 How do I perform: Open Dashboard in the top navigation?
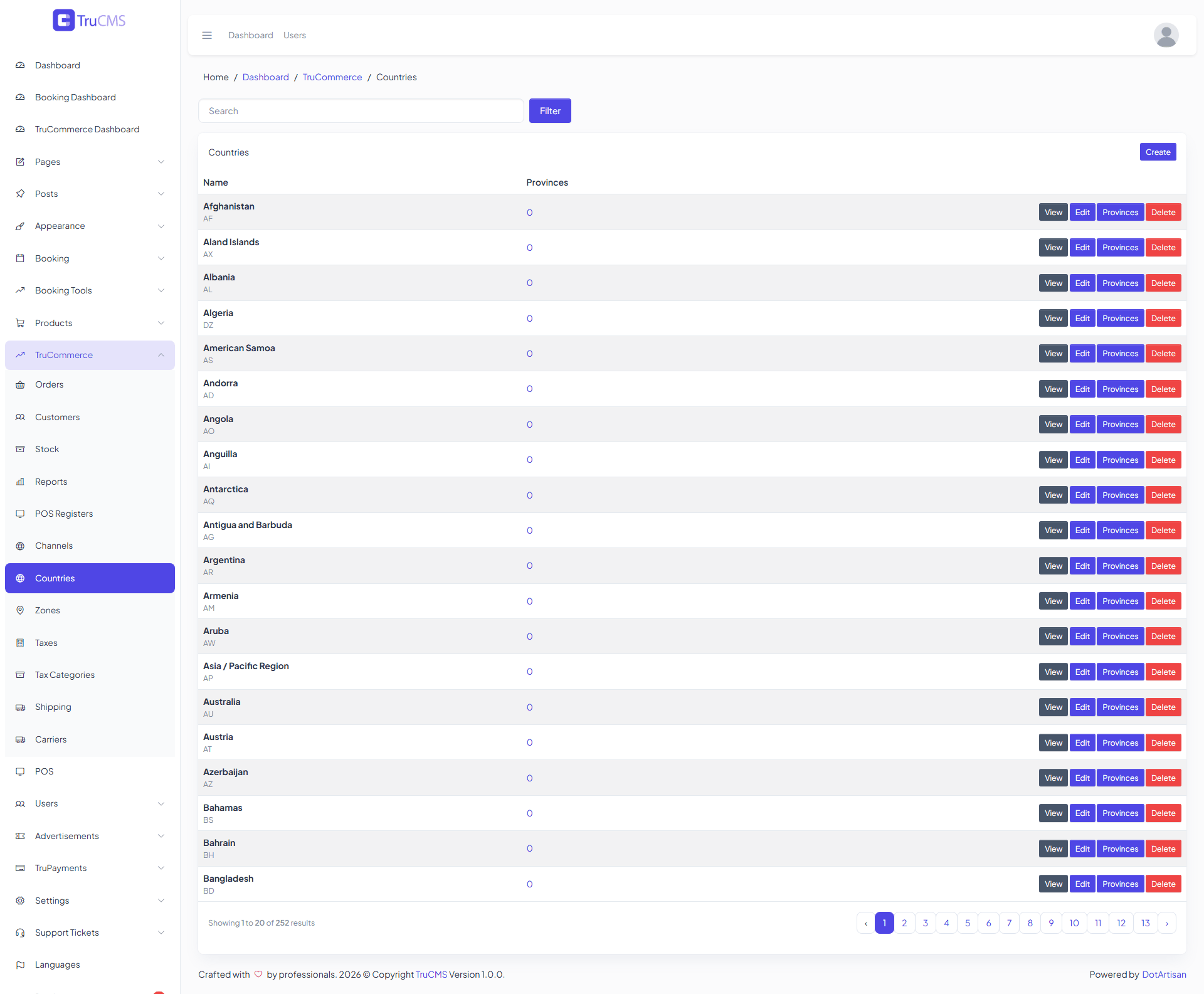251,35
